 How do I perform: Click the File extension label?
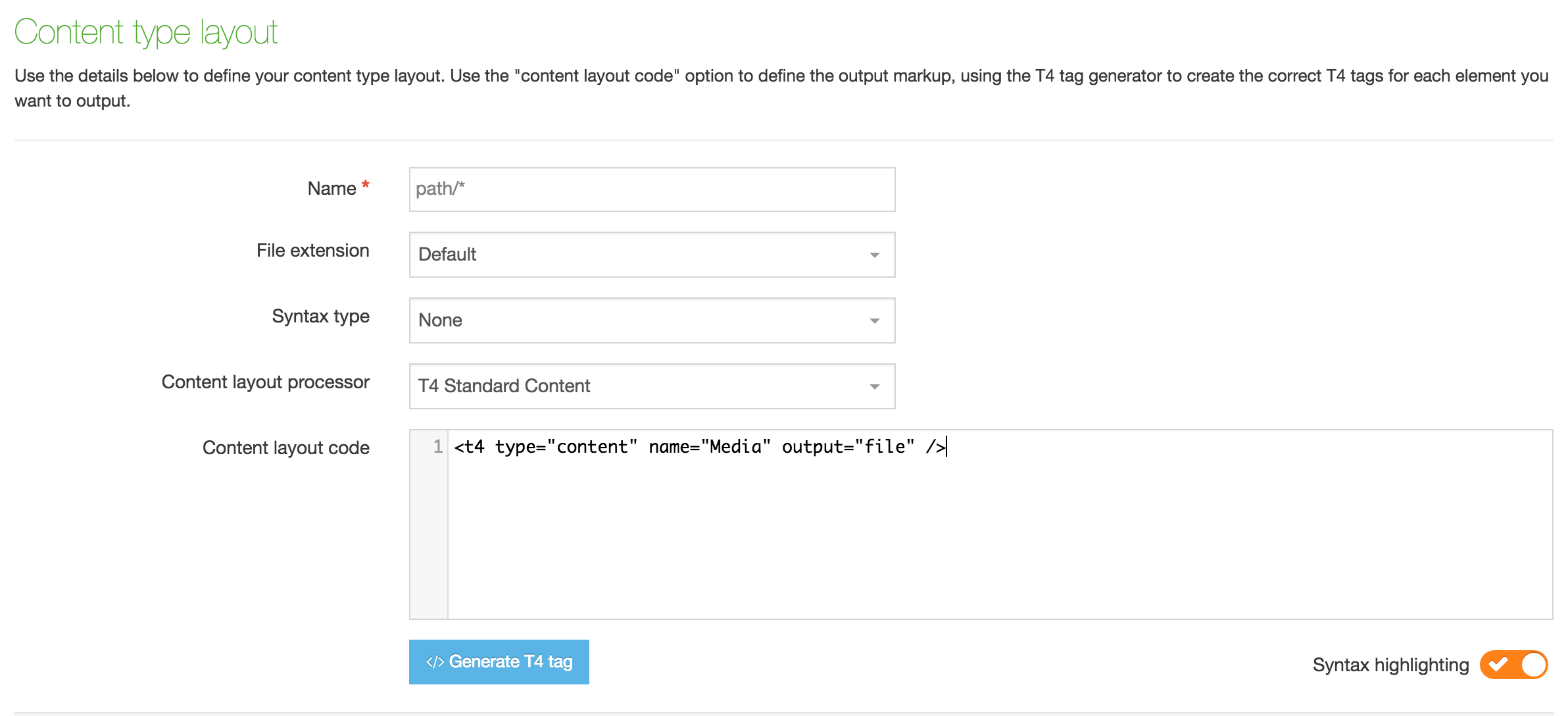click(312, 251)
